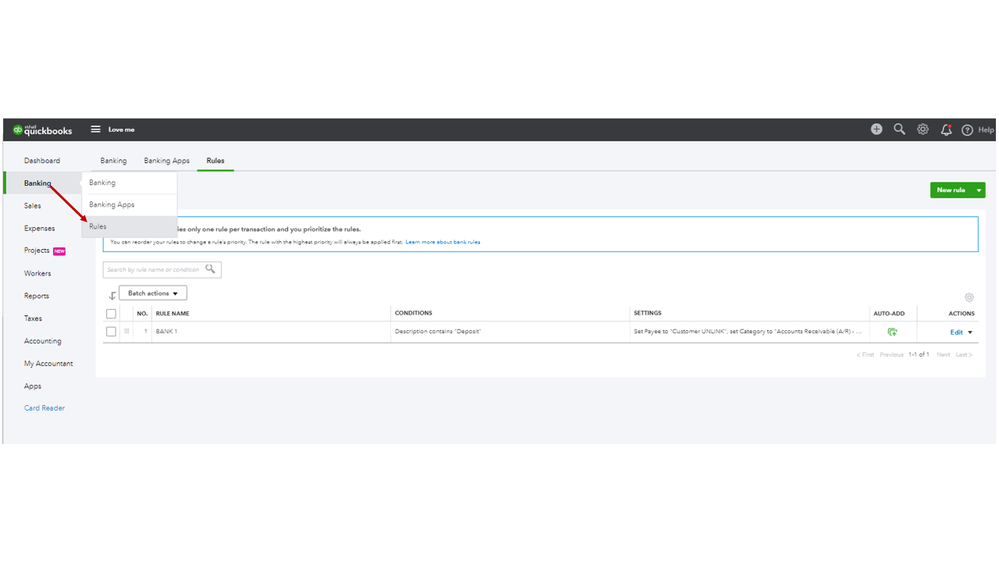Click Edit for the BANK 1 rule
The image size is (999, 562).
click(956, 332)
